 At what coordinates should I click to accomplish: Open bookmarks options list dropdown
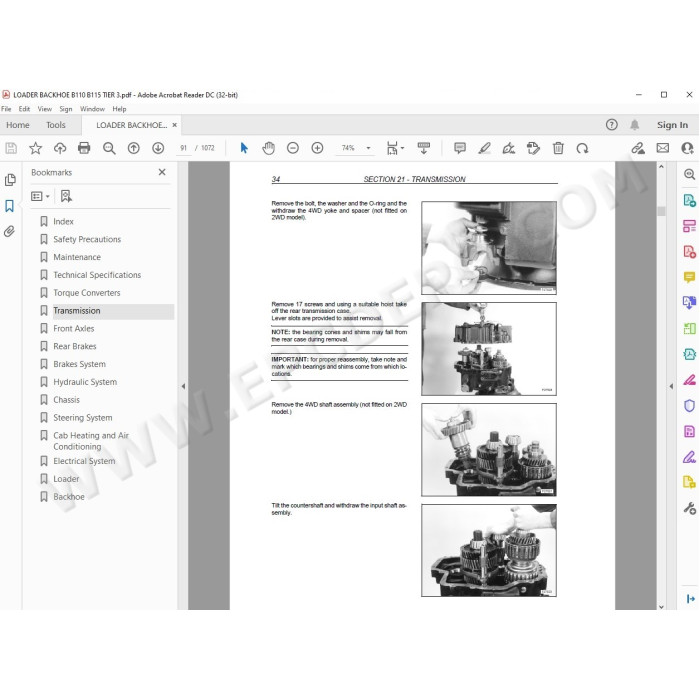click(x=40, y=196)
